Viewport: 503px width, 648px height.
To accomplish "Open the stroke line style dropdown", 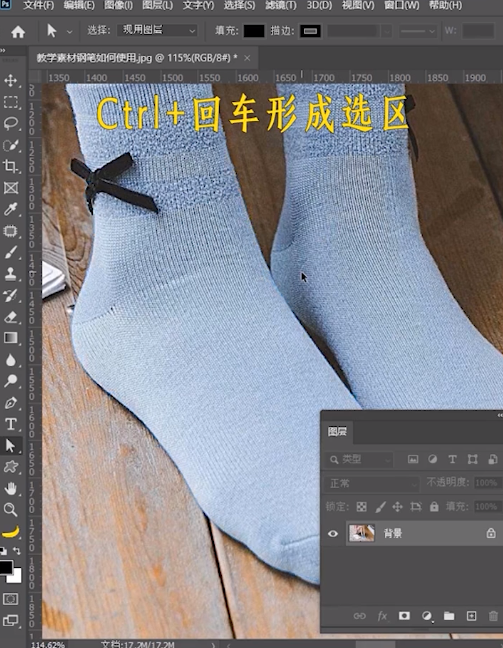I will (417, 31).
